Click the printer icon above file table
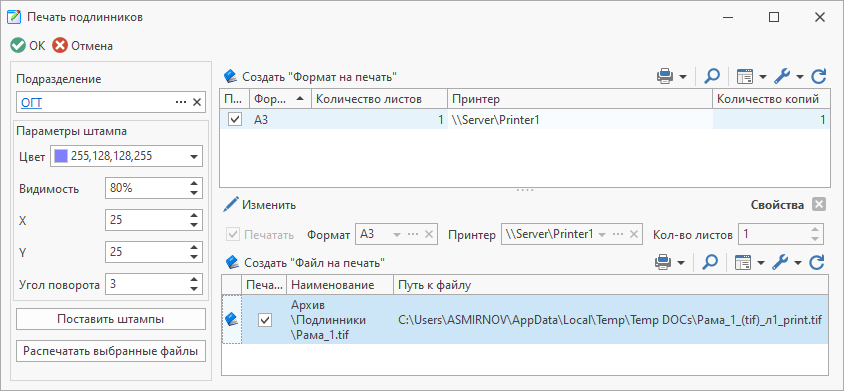The height and width of the screenshot is (391, 844). tap(663, 262)
